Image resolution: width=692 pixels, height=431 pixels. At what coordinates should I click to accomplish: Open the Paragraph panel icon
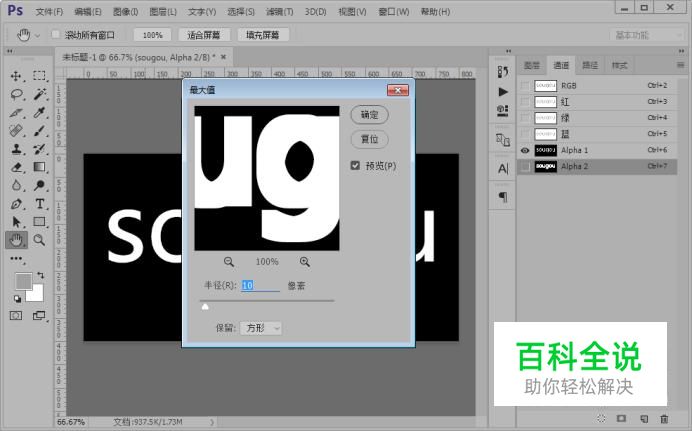(503, 196)
